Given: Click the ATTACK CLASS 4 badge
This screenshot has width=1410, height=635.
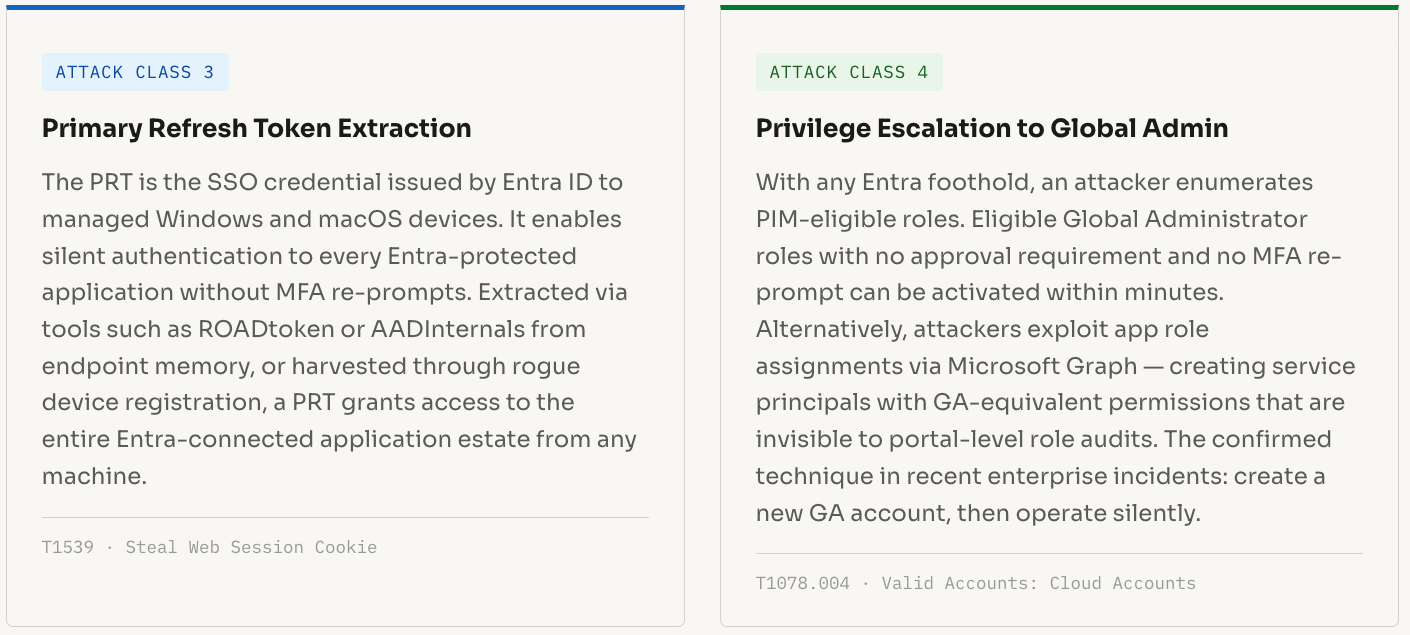Looking at the screenshot, I should click(849, 72).
